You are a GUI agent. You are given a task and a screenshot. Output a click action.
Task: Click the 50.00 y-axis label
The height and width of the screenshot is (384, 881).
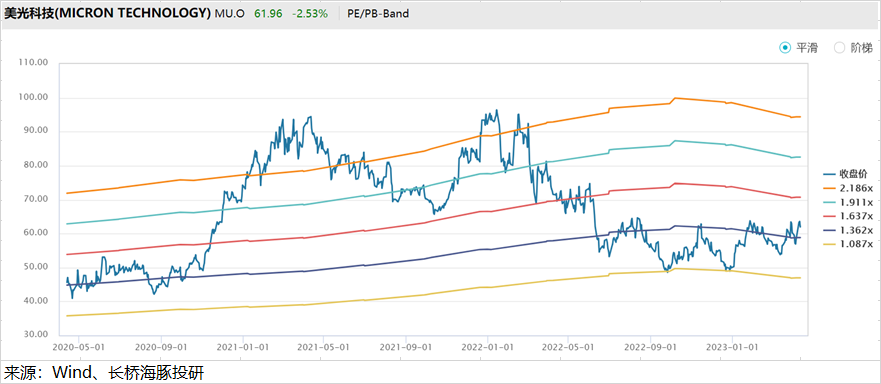(x=35, y=266)
